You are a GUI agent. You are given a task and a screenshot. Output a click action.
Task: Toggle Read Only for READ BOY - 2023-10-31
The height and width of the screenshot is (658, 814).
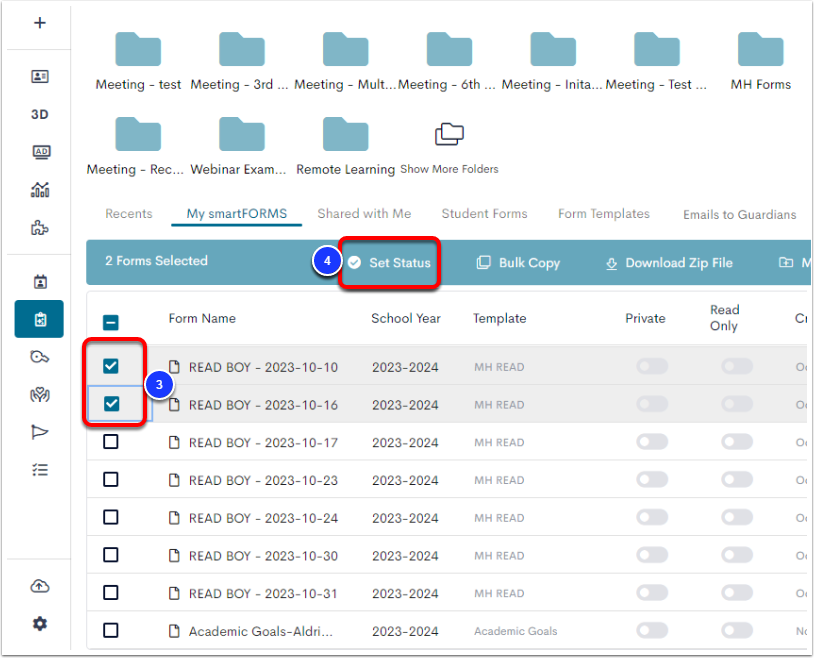point(737,593)
